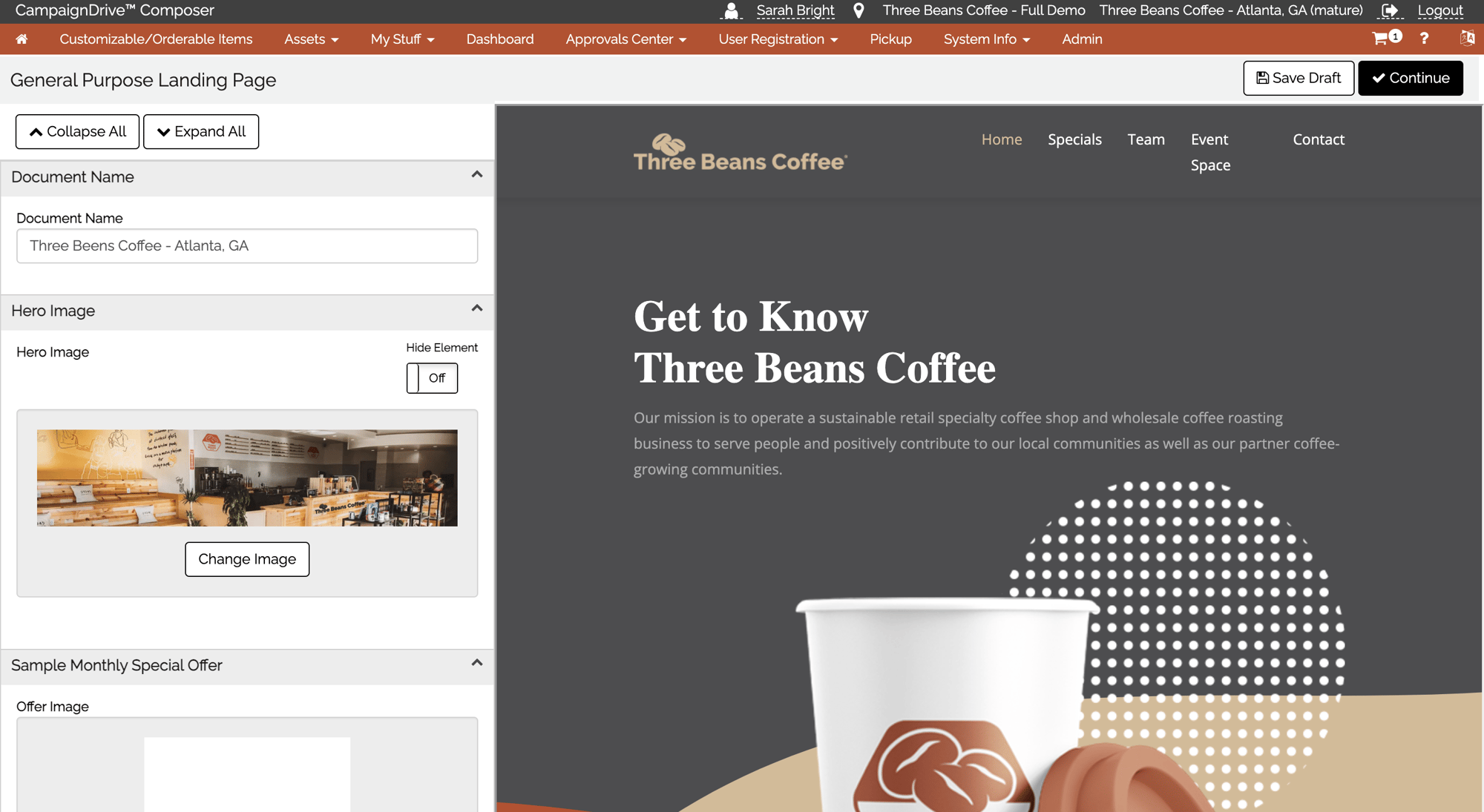Image resolution: width=1484 pixels, height=812 pixels.
Task: Click the Expand All button
Action: tap(201, 131)
